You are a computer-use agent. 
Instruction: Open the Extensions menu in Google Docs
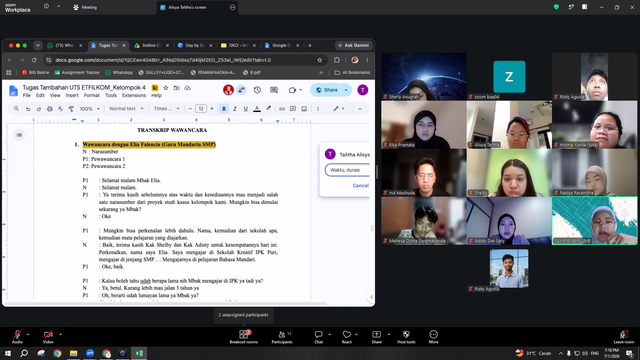[x=134, y=95]
